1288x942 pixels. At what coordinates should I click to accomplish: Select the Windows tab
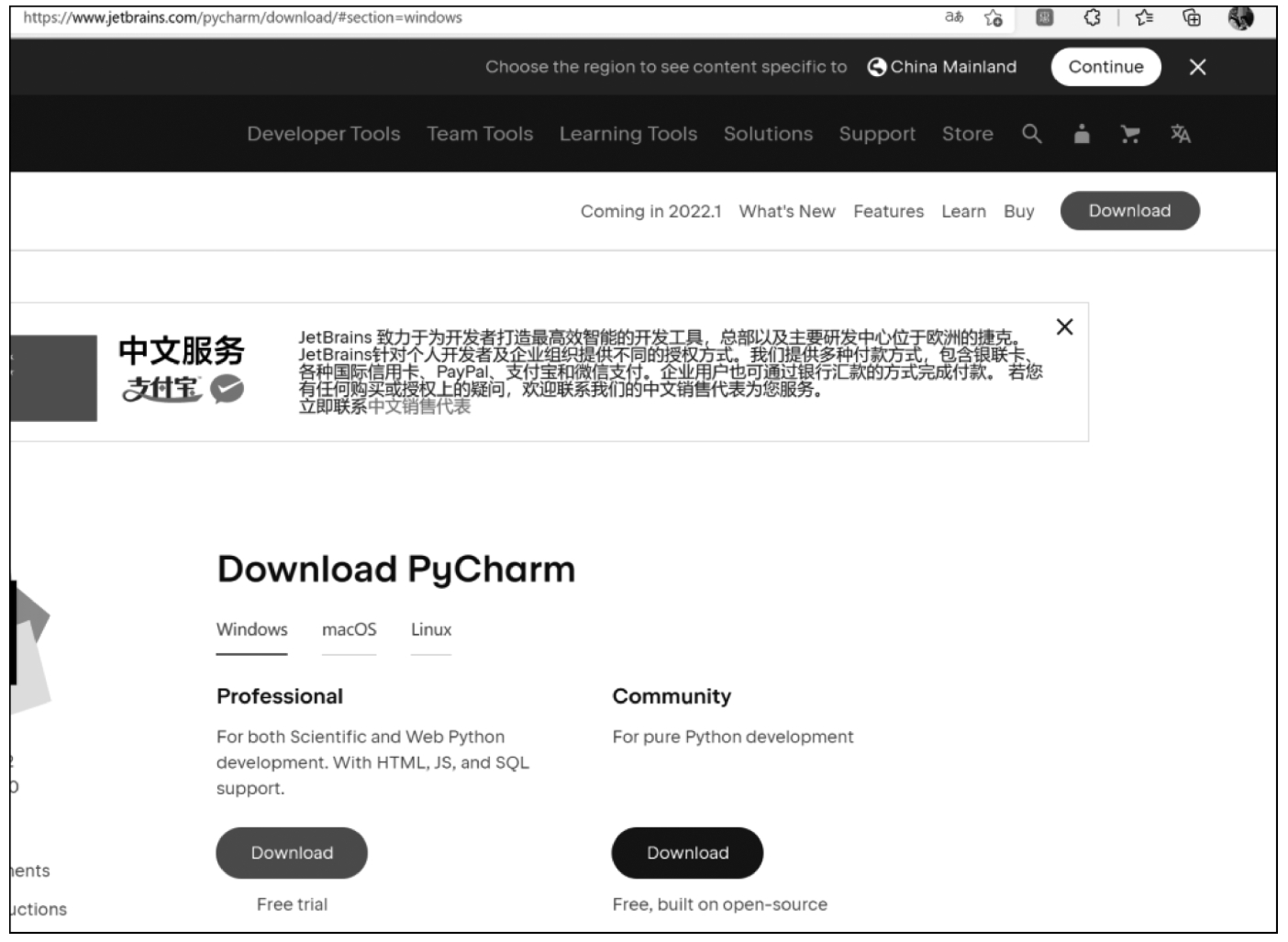tap(251, 630)
